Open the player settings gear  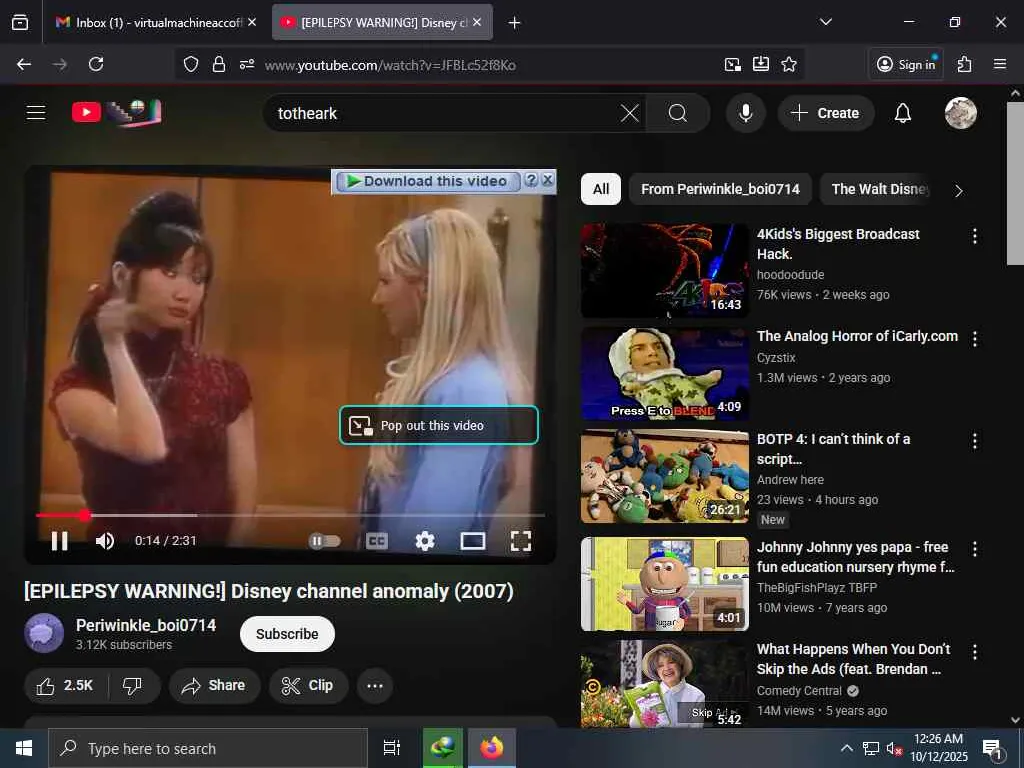coord(424,541)
